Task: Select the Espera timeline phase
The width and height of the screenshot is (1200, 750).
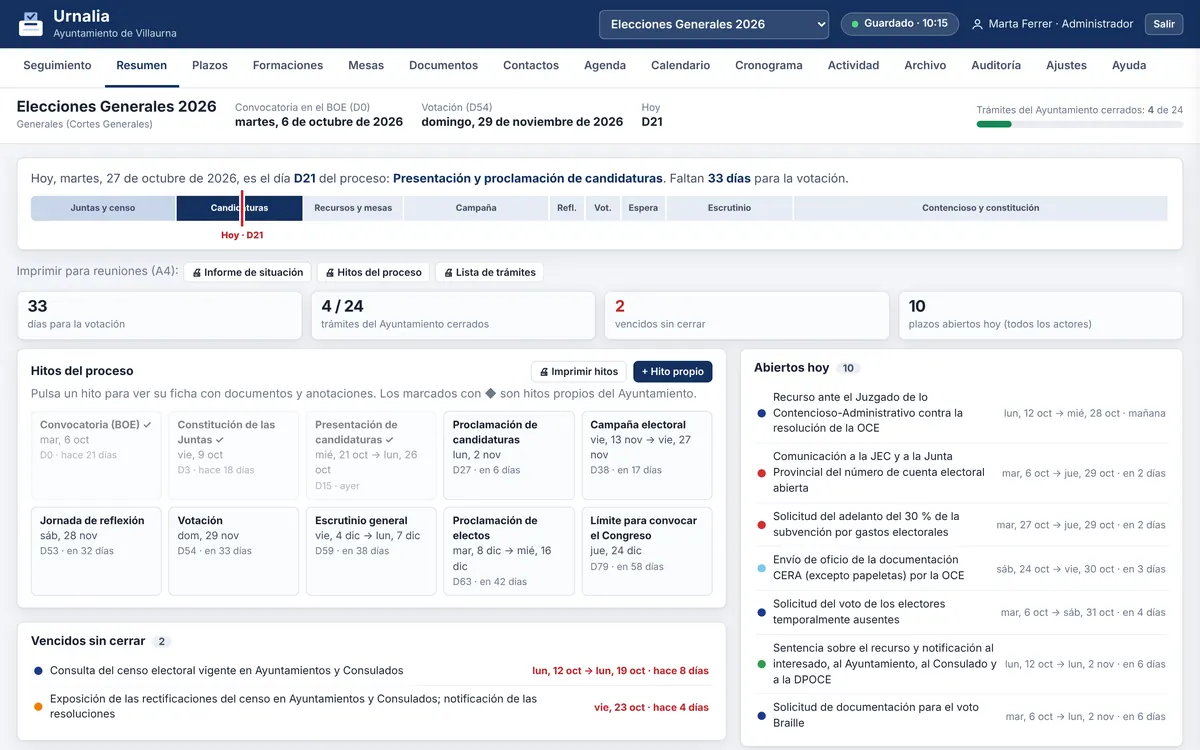Action: point(643,208)
